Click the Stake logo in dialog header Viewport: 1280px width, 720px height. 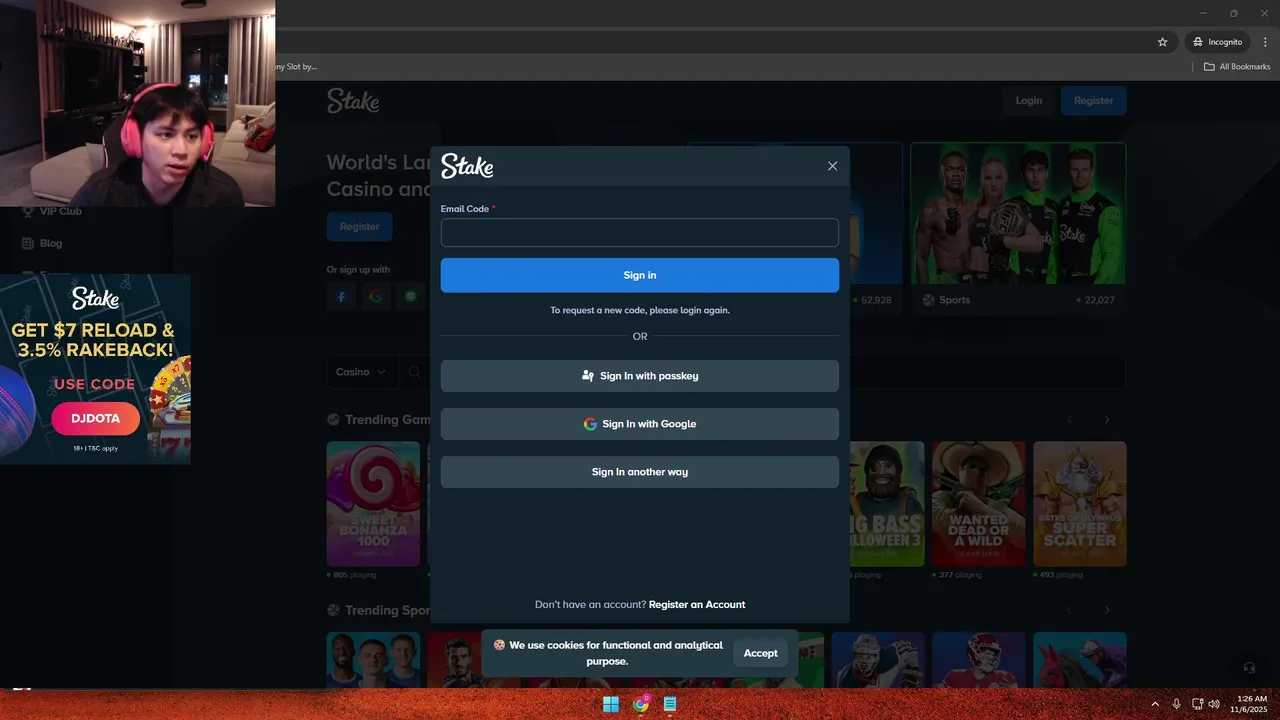[x=467, y=166]
